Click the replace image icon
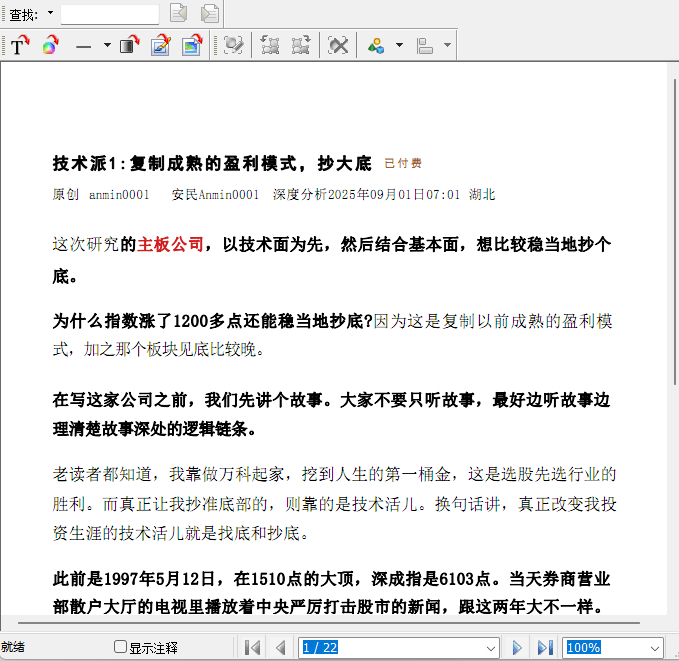The width and height of the screenshot is (679, 661). [x=192, y=45]
